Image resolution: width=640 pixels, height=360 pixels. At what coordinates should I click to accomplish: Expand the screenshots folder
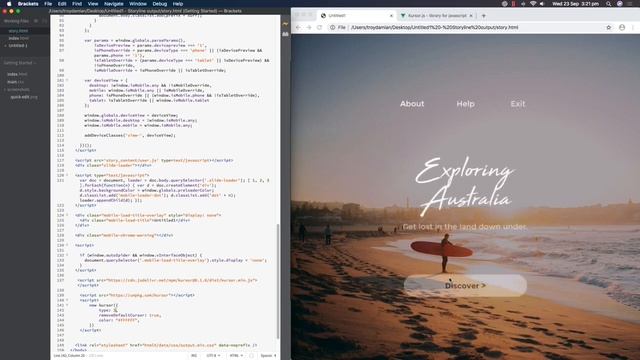tap(18, 89)
